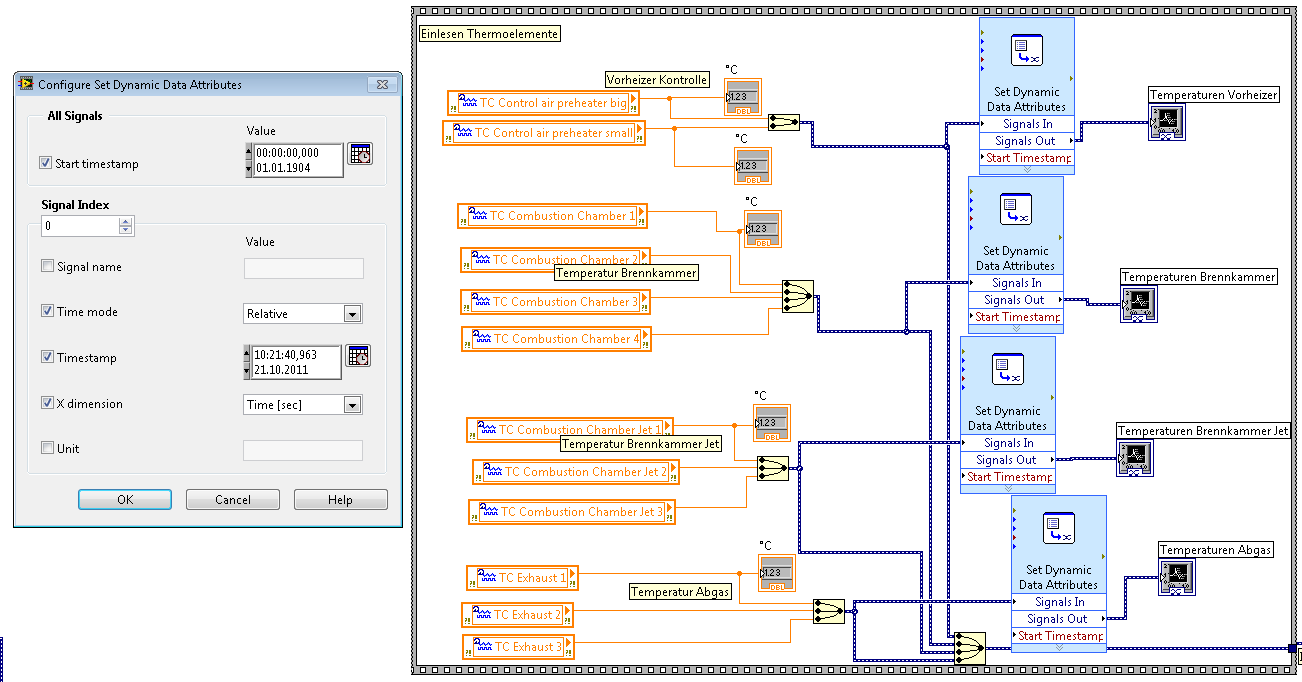1302x682 pixels.
Task: Uncheck the Time mode checkbox
Action: coord(47,311)
